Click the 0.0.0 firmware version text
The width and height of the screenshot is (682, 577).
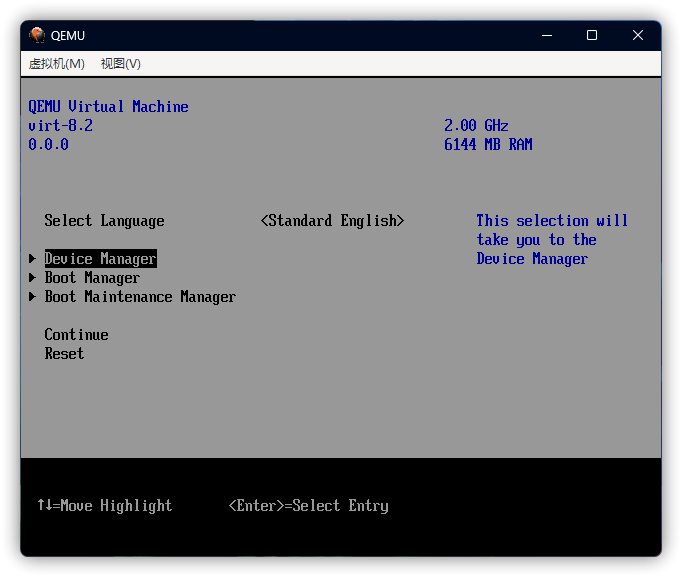48,145
